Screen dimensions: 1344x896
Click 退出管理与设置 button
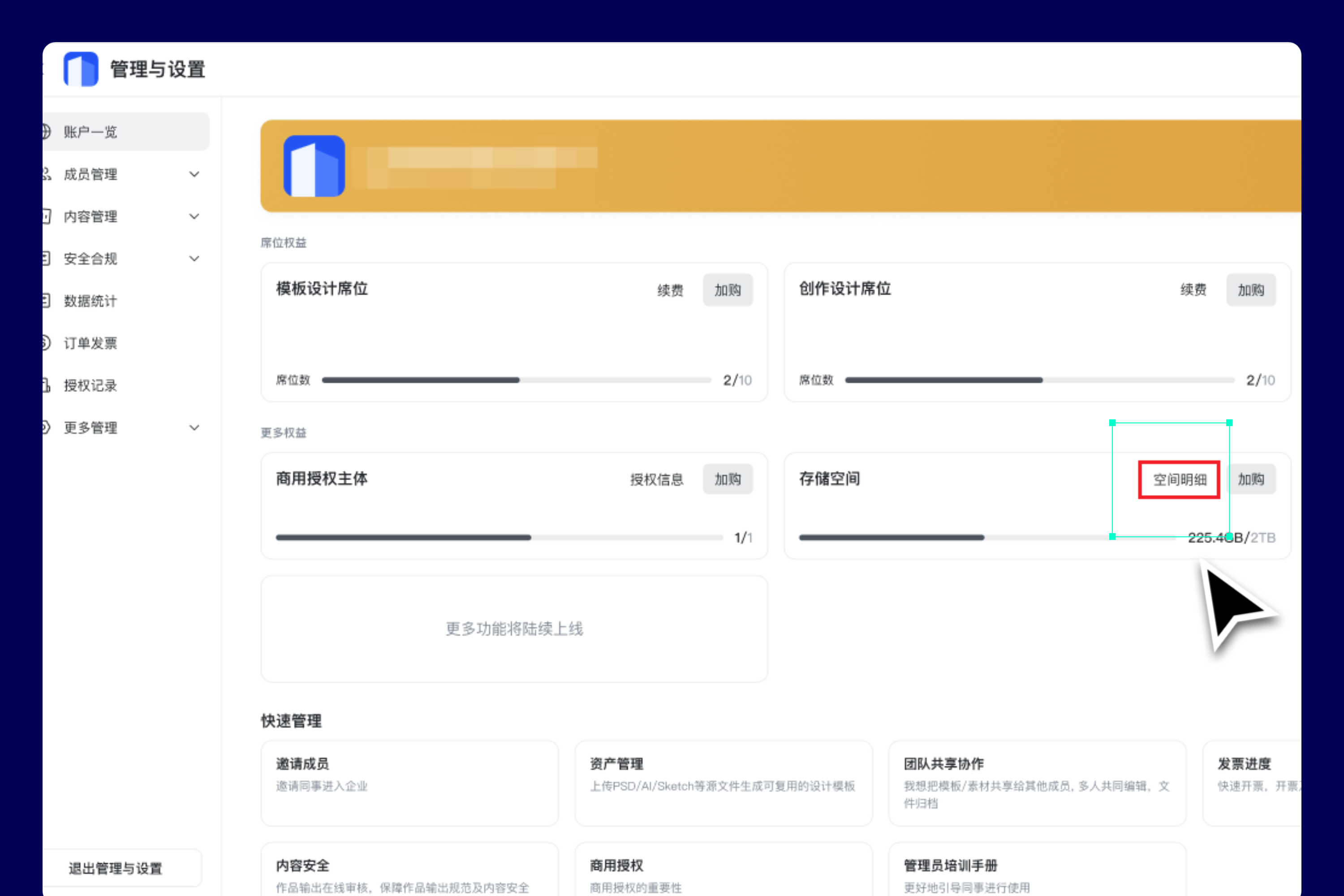point(122,869)
